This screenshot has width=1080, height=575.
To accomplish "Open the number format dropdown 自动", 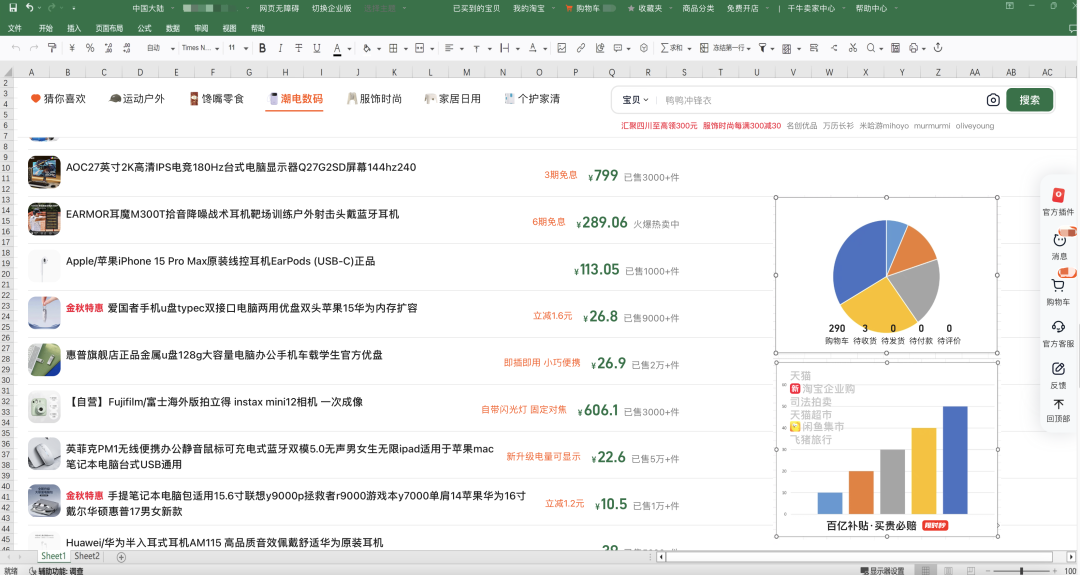I will tap(160, 48).
